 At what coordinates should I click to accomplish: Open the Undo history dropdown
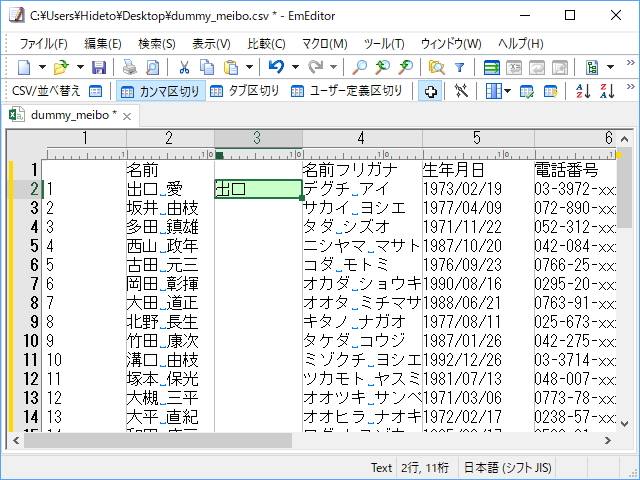pyautogui.click(x=295, y=67)
